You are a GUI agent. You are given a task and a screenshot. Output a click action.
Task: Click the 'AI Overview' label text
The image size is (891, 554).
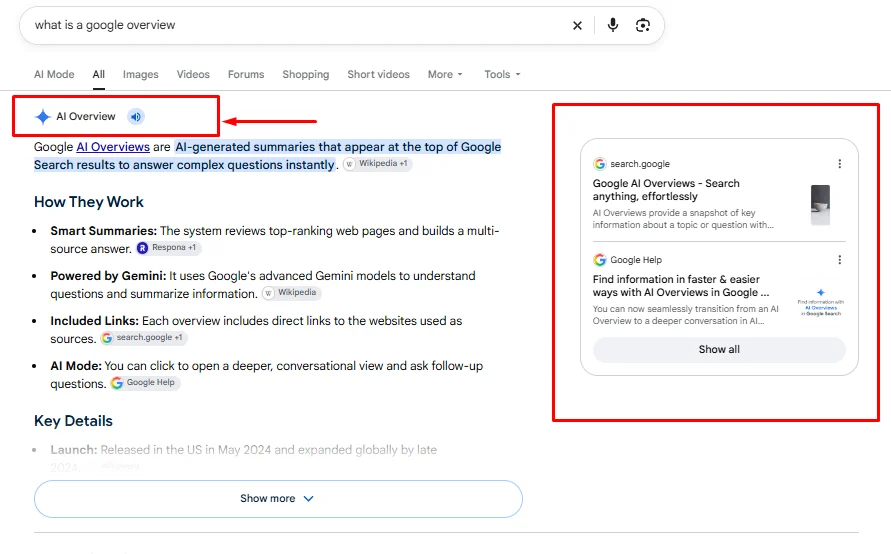(x=85, y=116)
